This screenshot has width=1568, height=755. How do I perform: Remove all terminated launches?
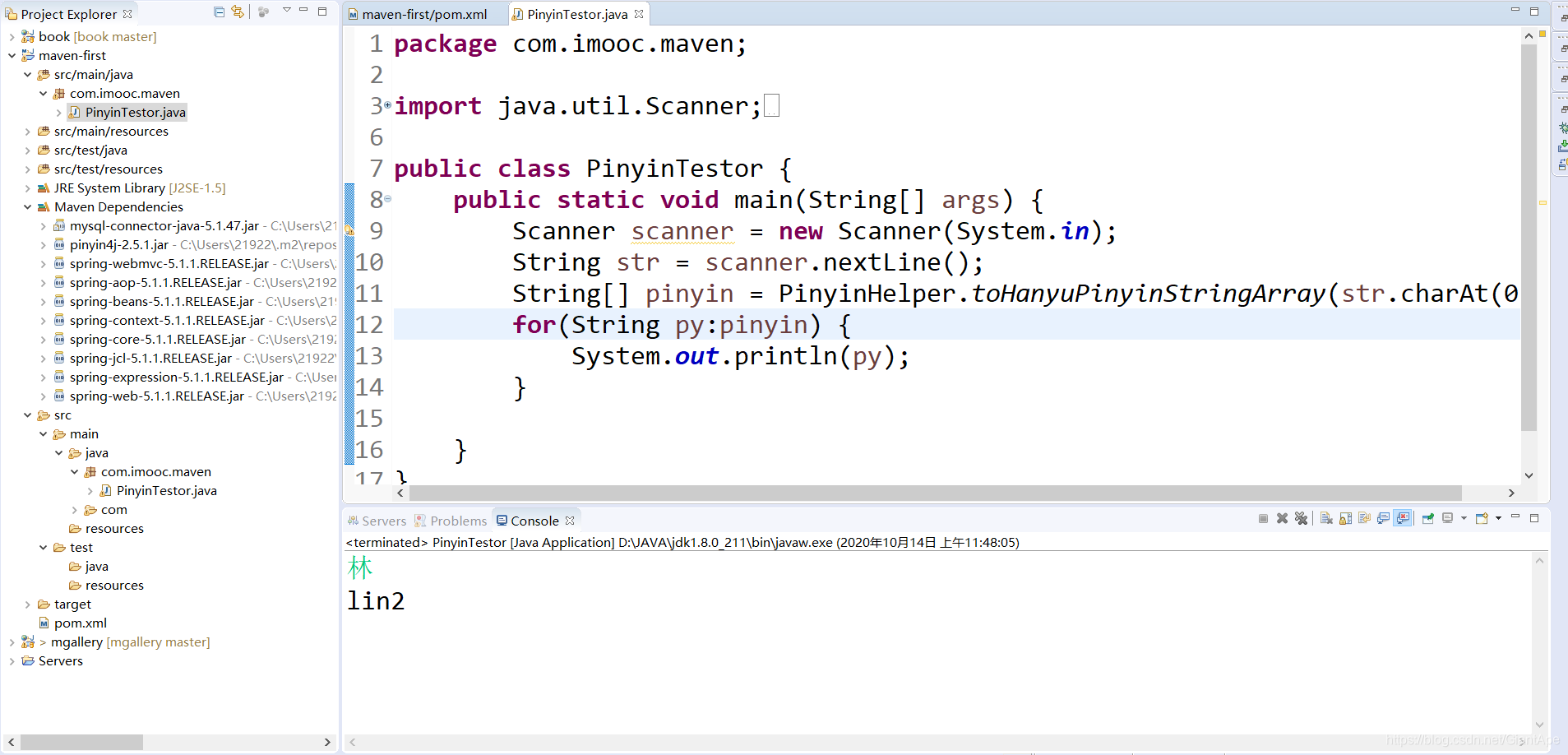click(1301, 518)
